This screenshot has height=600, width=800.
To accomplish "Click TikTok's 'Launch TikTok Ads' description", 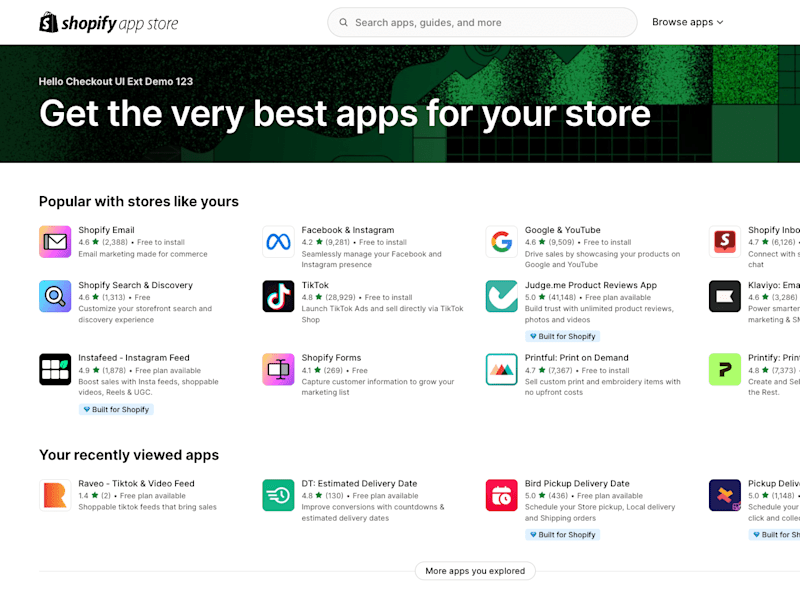I will coord(382,314).
